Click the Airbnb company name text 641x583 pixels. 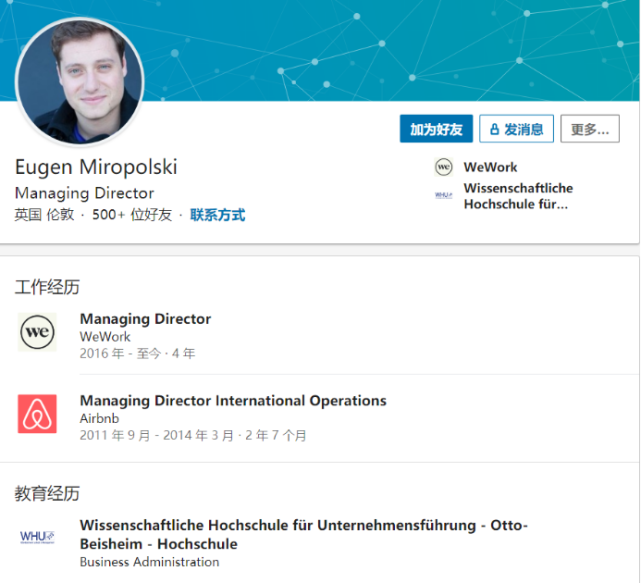pyautogui.click(x=99, y=419)
